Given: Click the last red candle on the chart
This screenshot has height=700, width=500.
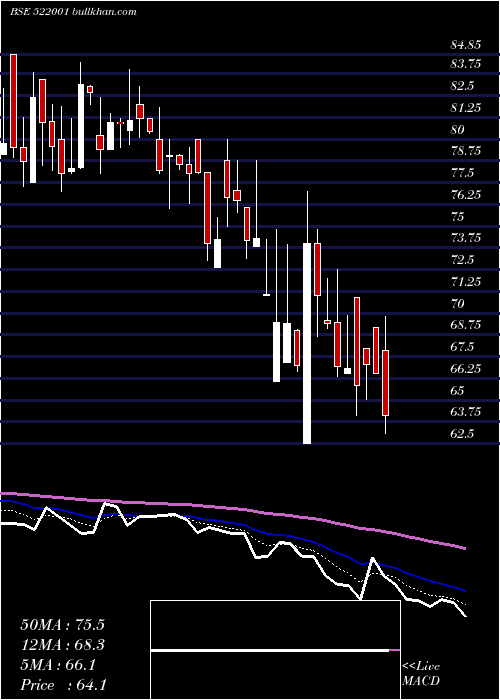Looking at the screenshot, I should coord(385,383).
